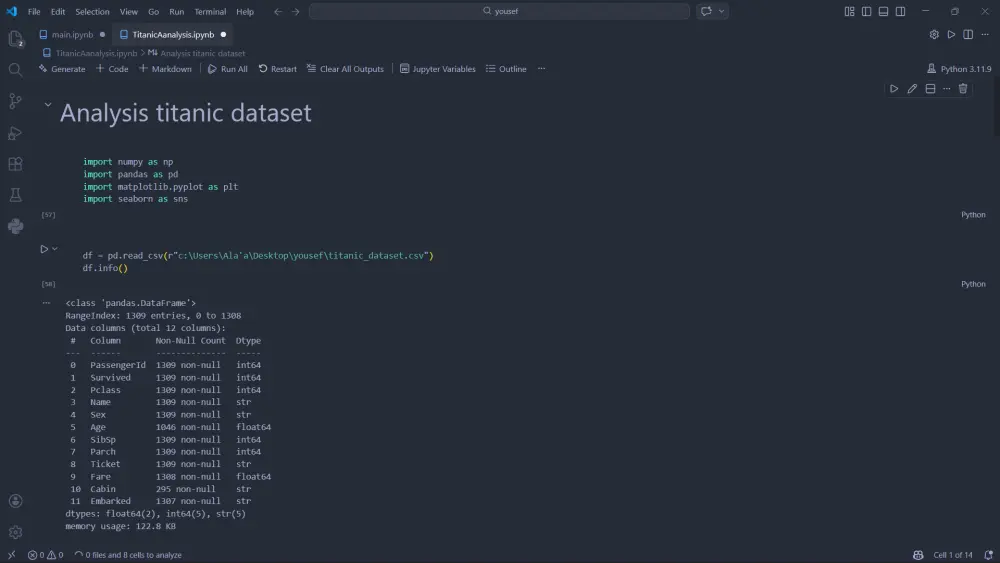Open the Go menu
This screenshot has height=563, width=1000.
[154, 11]
